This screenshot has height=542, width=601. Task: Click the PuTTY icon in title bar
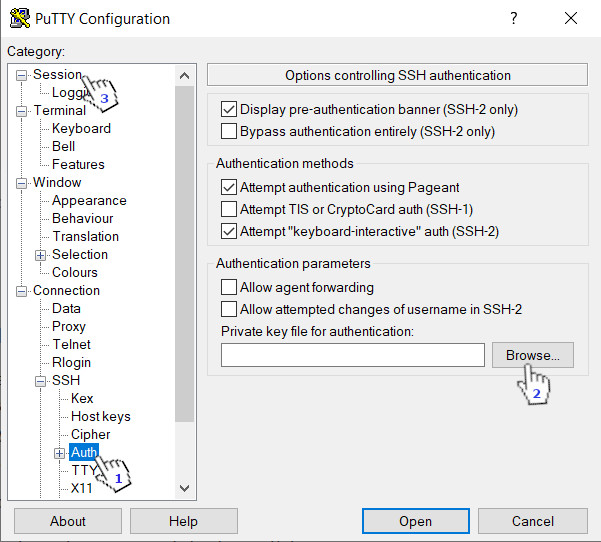20,18
